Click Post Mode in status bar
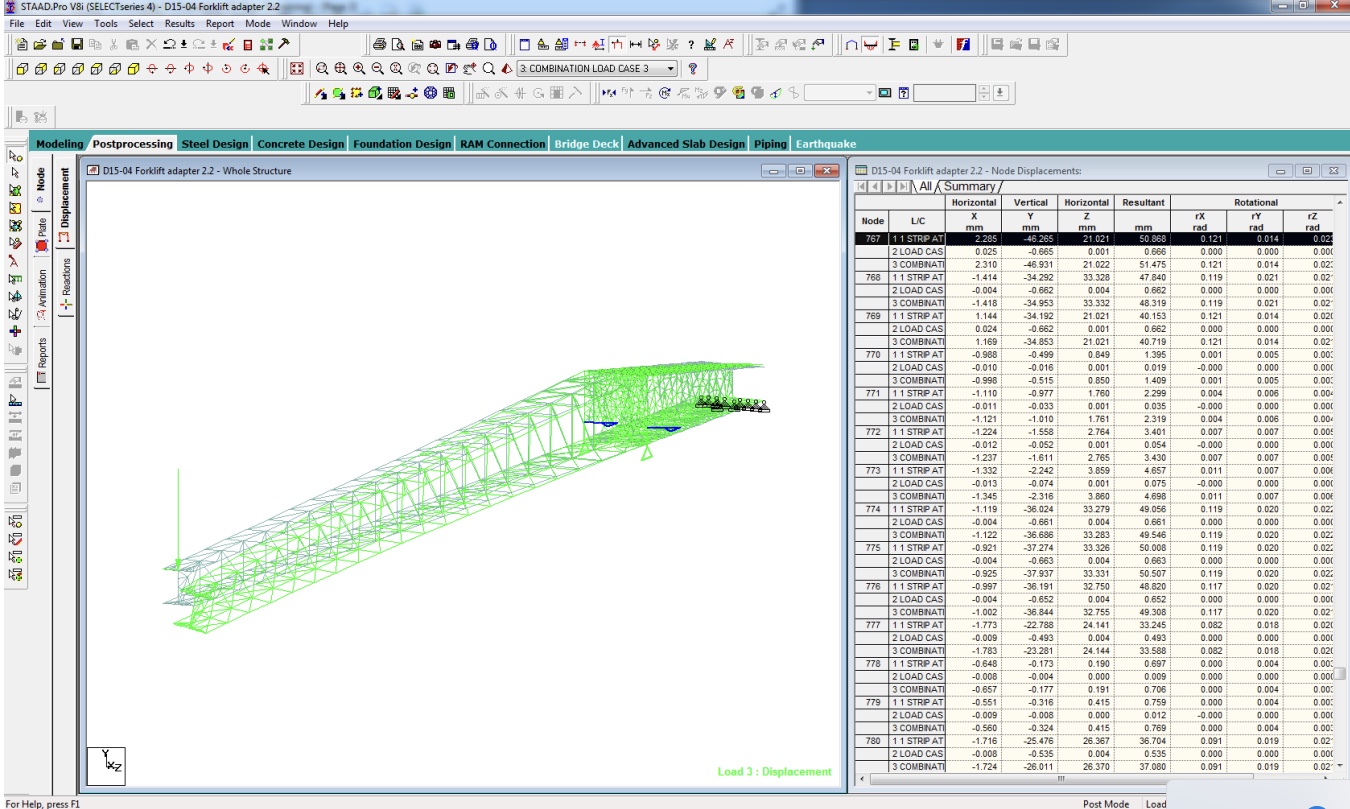Viewport: 1350px width, 809px height. click(1106, 803)
